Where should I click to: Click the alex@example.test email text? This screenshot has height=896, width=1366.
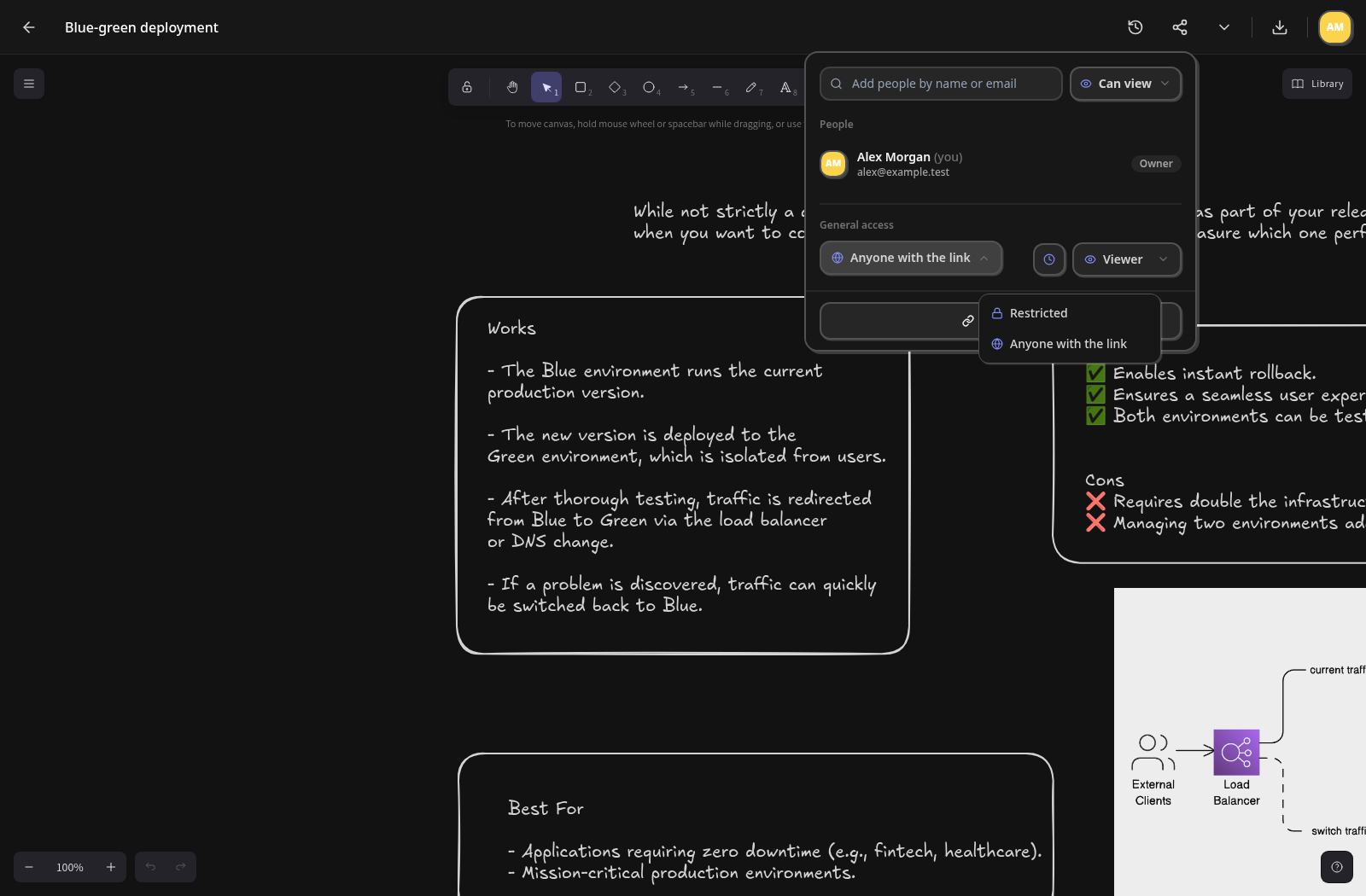(903, 172)
